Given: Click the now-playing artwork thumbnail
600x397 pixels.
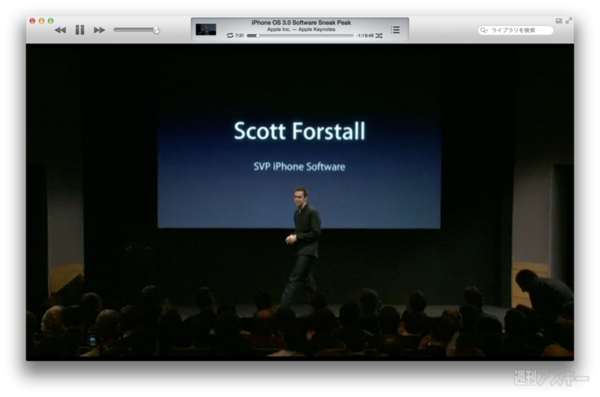Looking at the screenshot, I should [x=206, y=29].
